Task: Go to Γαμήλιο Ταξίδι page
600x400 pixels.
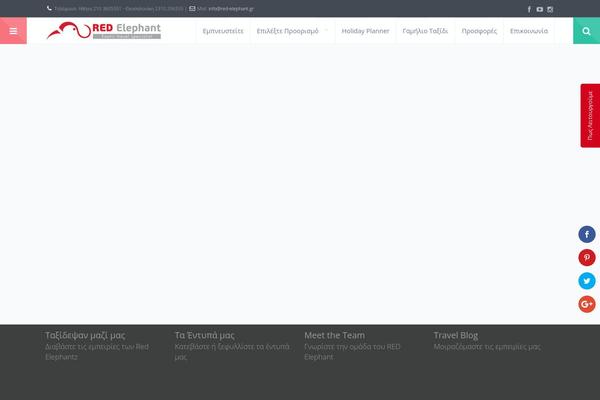Action: coord(425,31)
